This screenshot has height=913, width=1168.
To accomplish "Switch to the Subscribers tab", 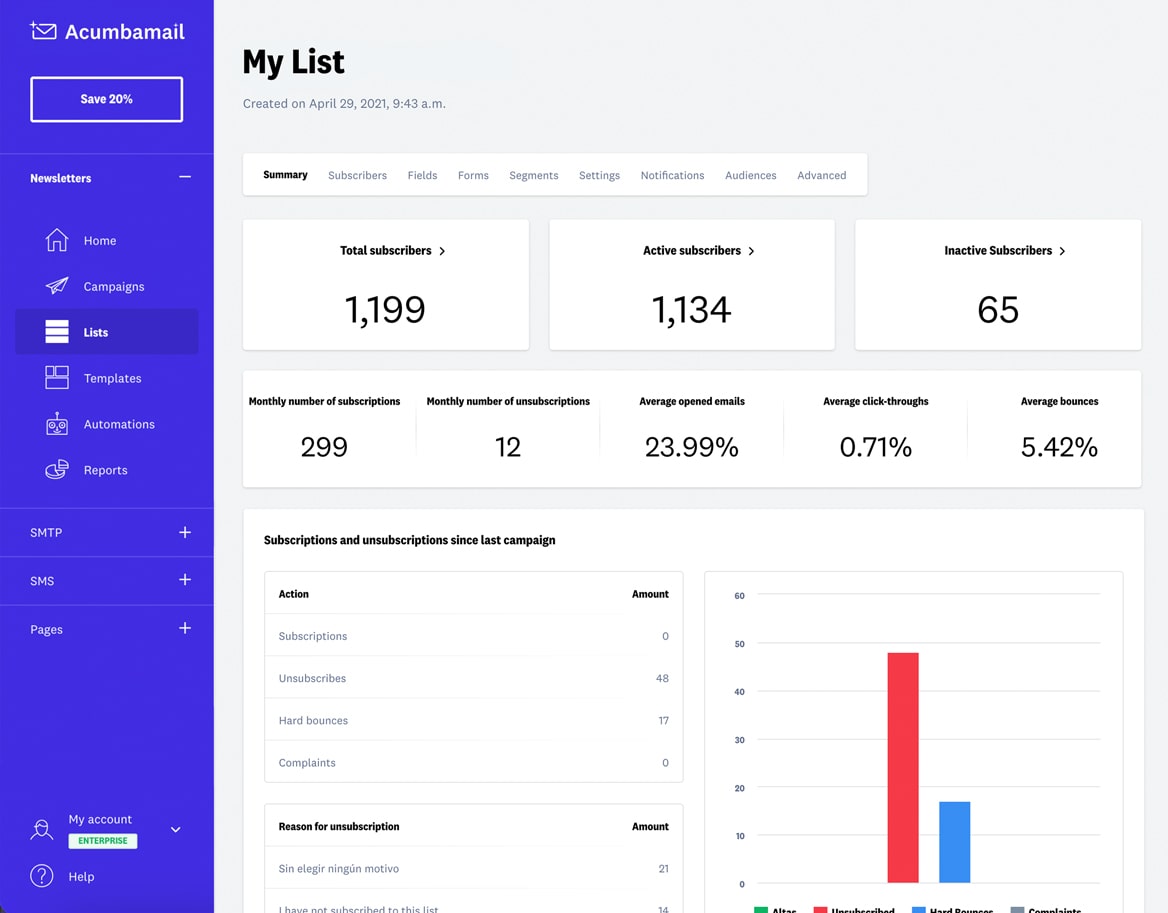I will [357, 175].
